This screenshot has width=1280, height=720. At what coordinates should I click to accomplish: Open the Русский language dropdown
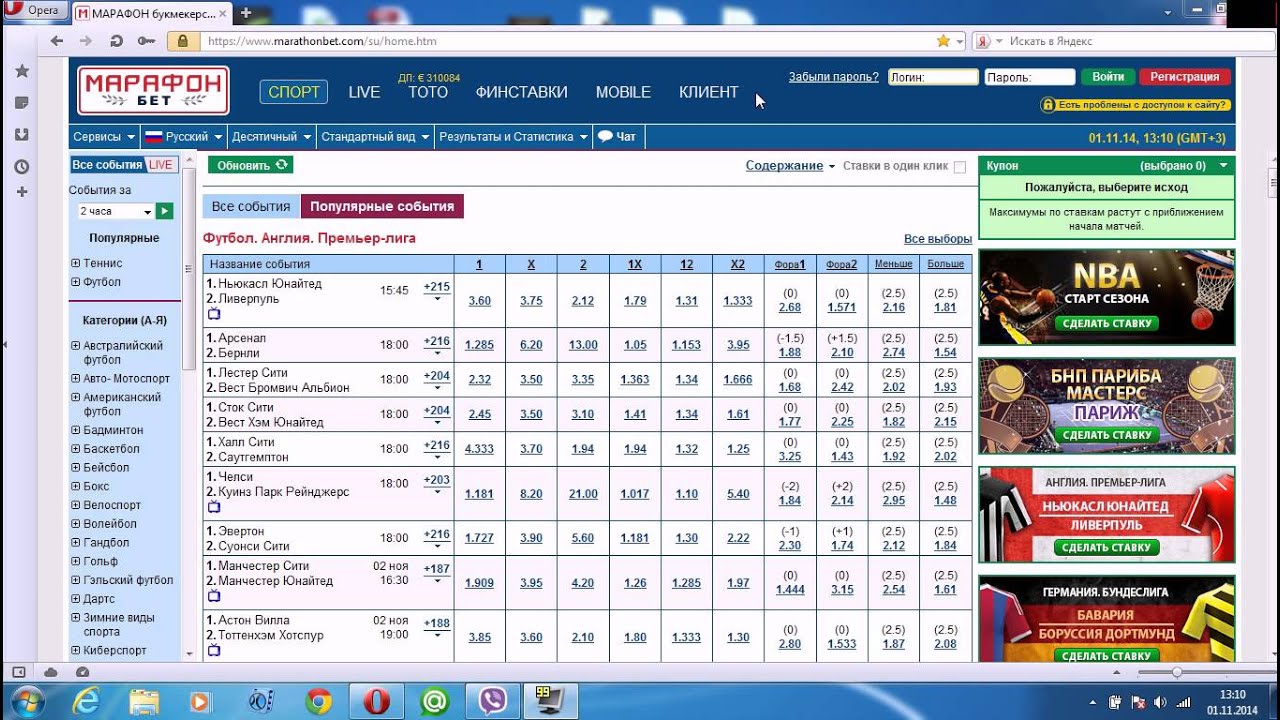pos(183,137)
